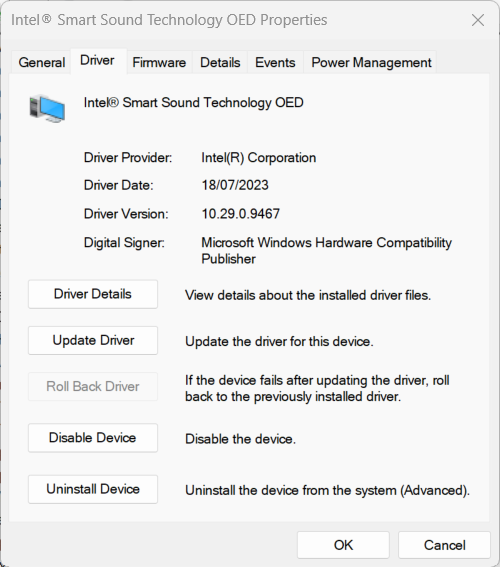500x567 pixels.
Task: Click 'Update the driver for this device' text
Action: (279, 342)
